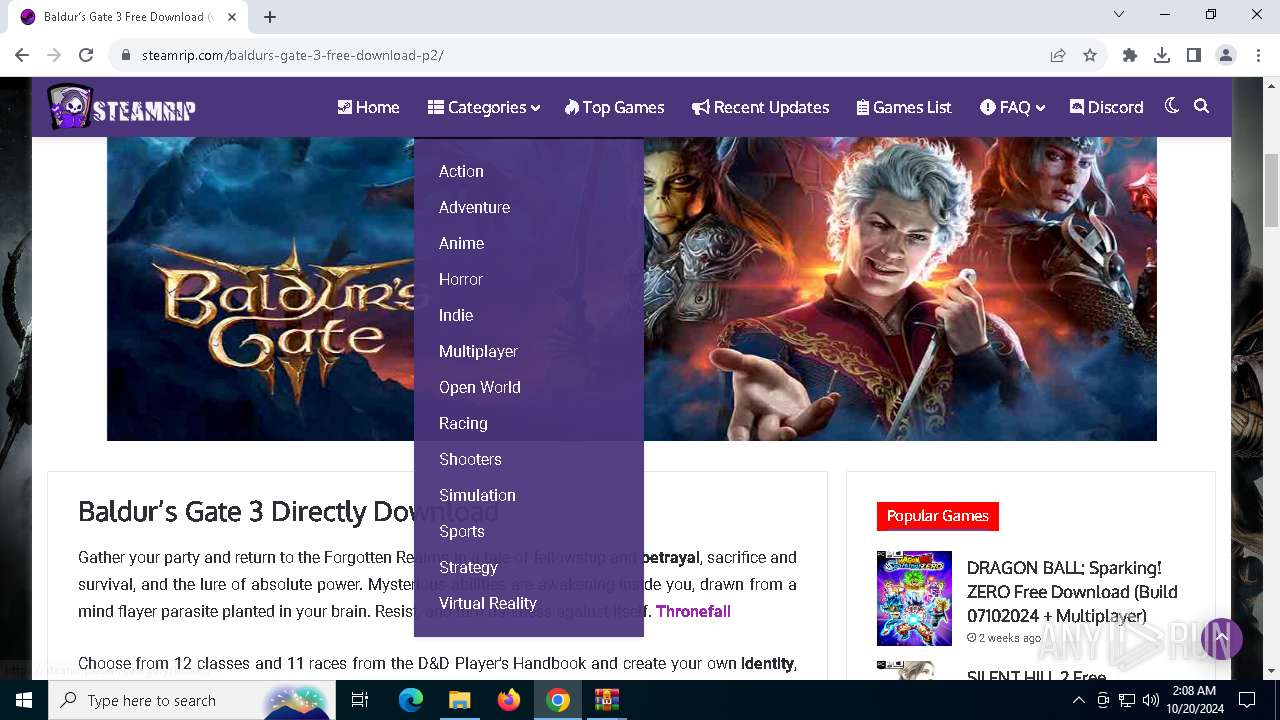Go back with the browser back arrow
Screen dimensions: 1280x720
point(22,55)
